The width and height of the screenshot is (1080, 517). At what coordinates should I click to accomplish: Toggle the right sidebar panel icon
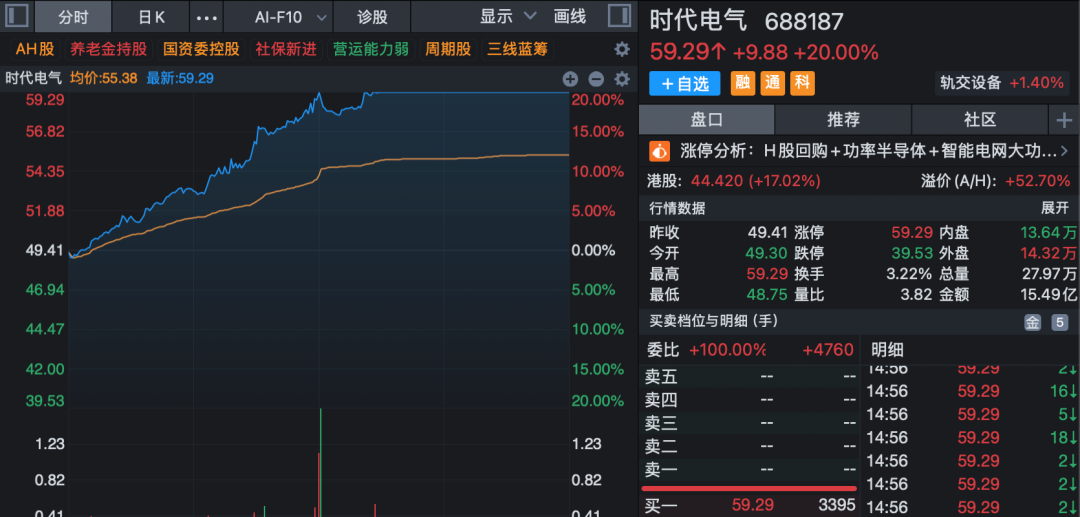coord(620,17)
